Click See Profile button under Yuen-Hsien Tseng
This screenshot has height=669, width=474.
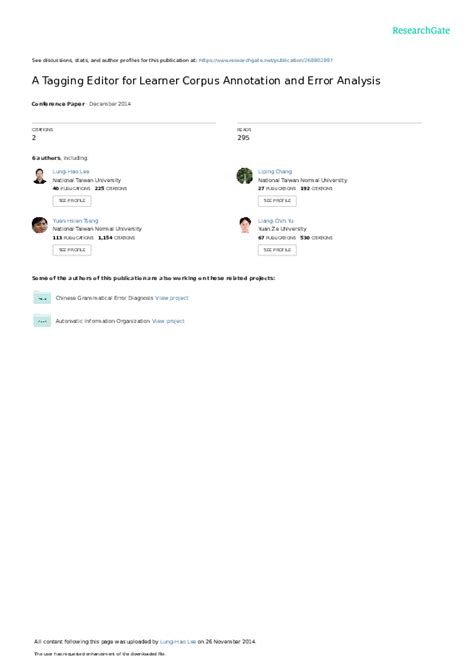click(x=72, y=250)
